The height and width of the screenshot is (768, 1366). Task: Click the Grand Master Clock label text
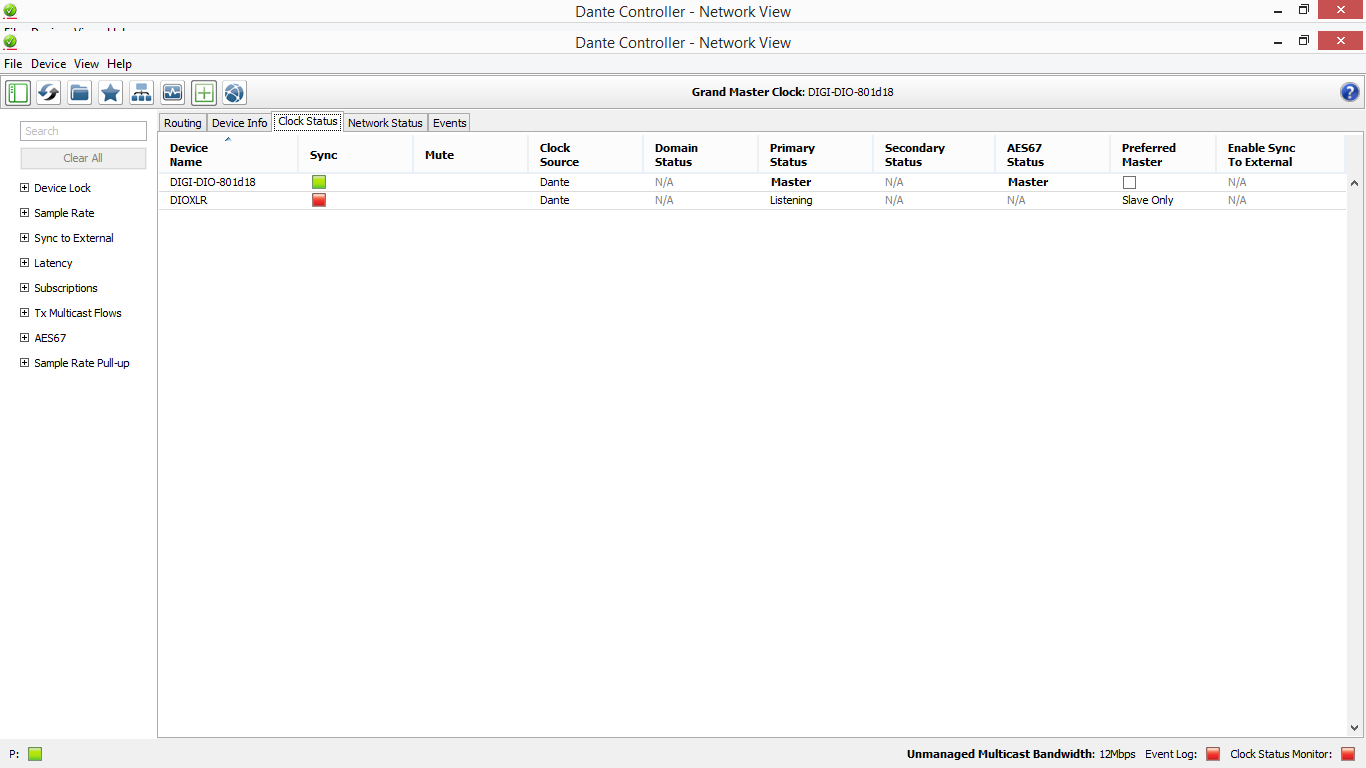748,92
